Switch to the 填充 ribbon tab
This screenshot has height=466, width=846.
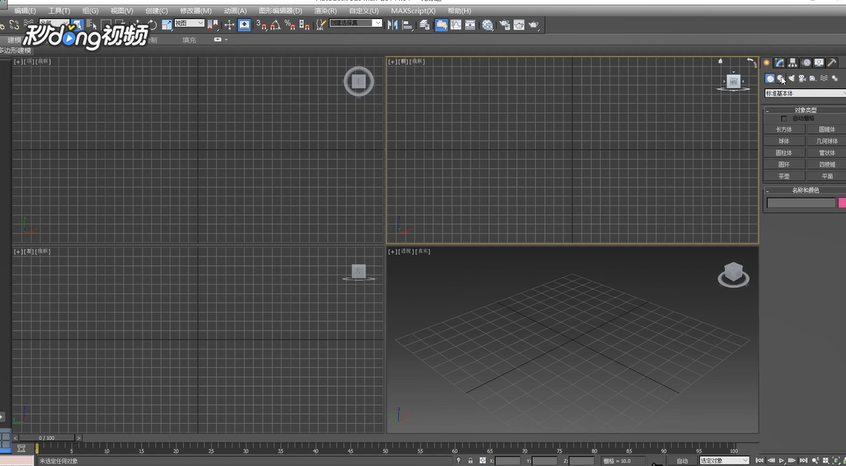point(189,40)
